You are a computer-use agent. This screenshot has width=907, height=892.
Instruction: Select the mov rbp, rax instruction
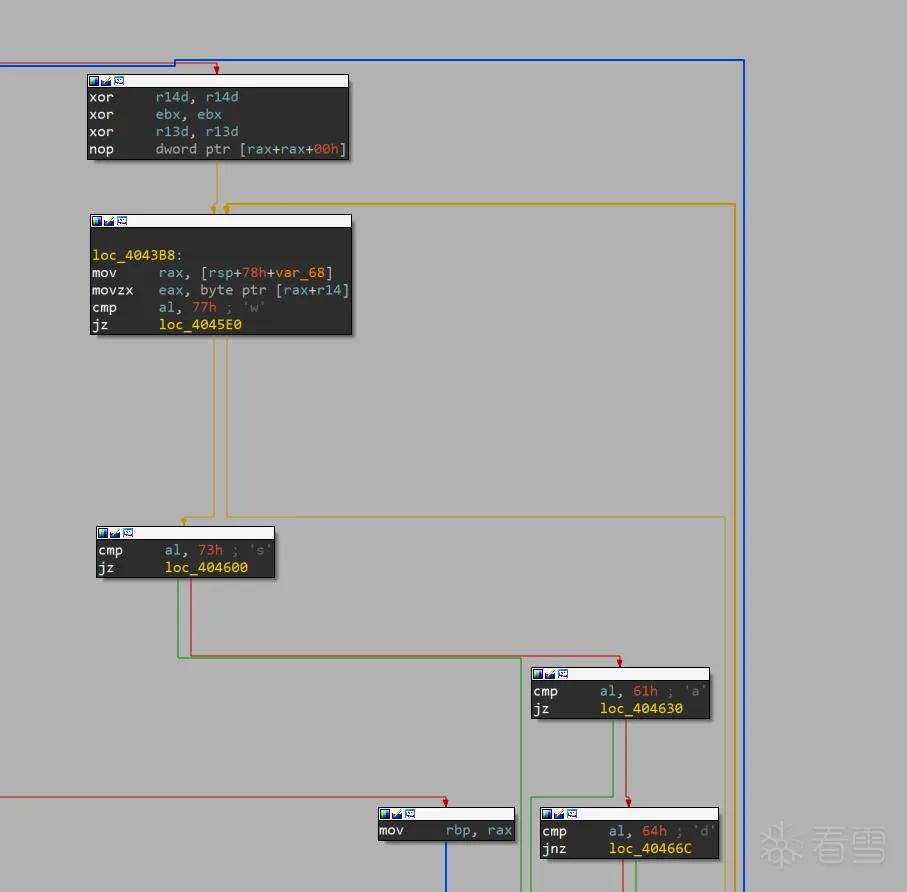pos(446,831)
